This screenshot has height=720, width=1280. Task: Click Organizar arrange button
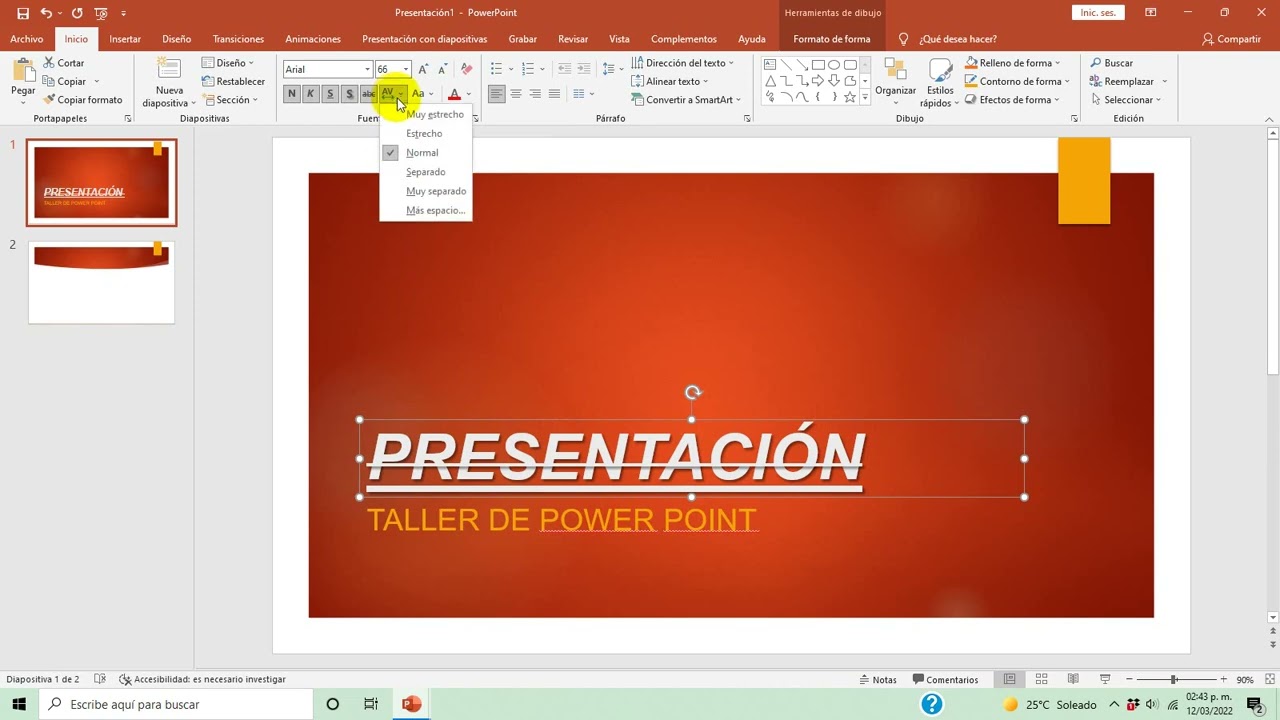point(896,82)
